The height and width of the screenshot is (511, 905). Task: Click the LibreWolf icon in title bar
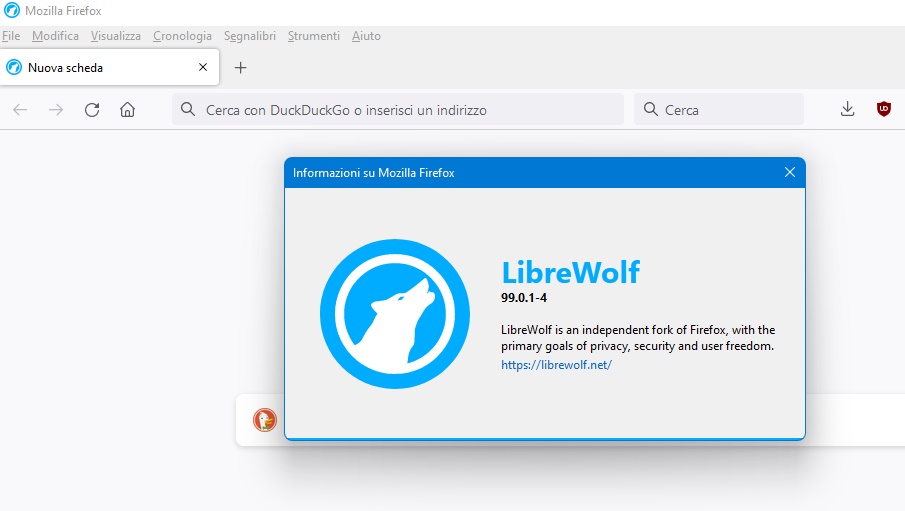(12, 10)
